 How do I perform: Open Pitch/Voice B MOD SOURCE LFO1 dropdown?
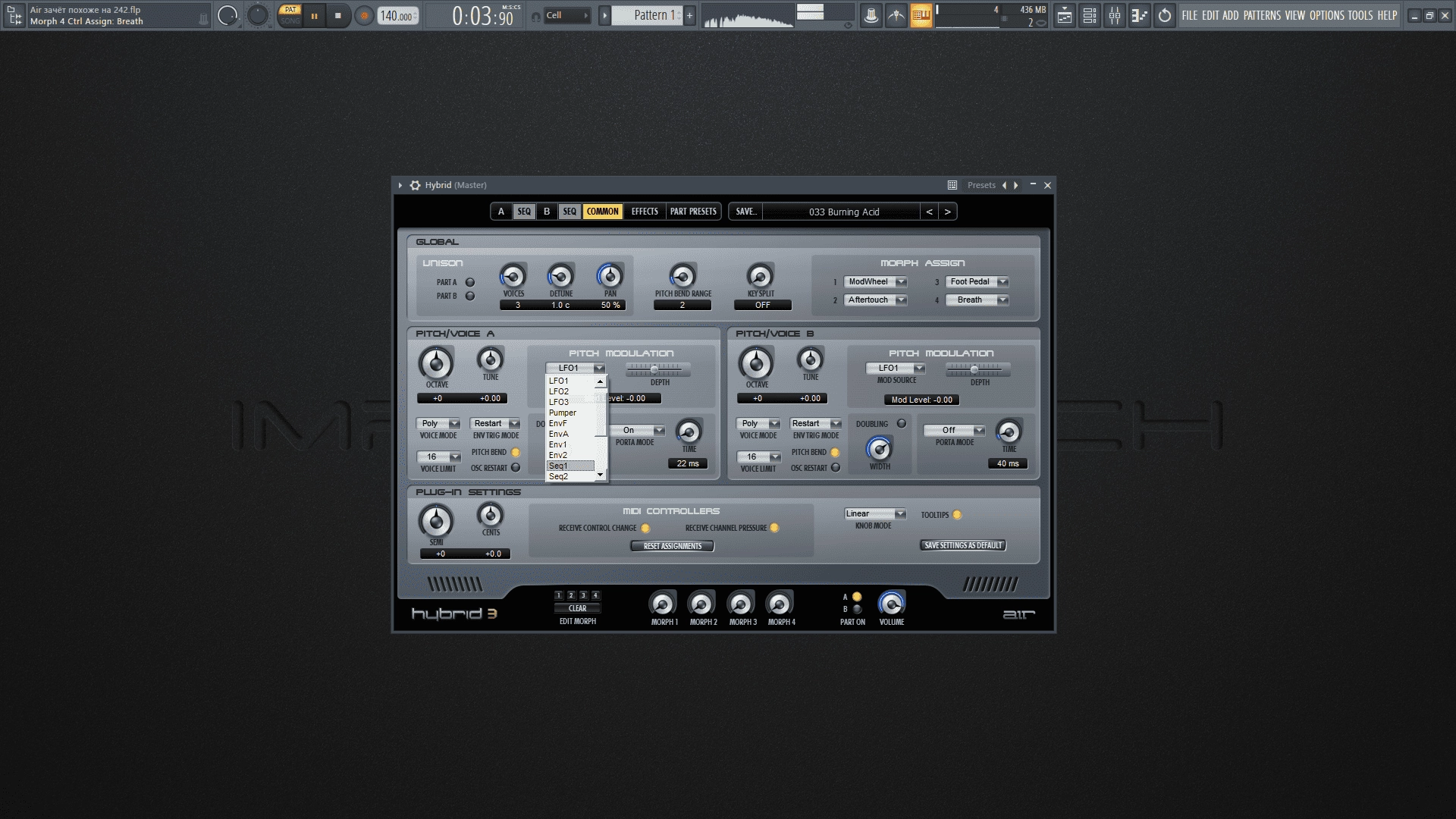point(896,368)
